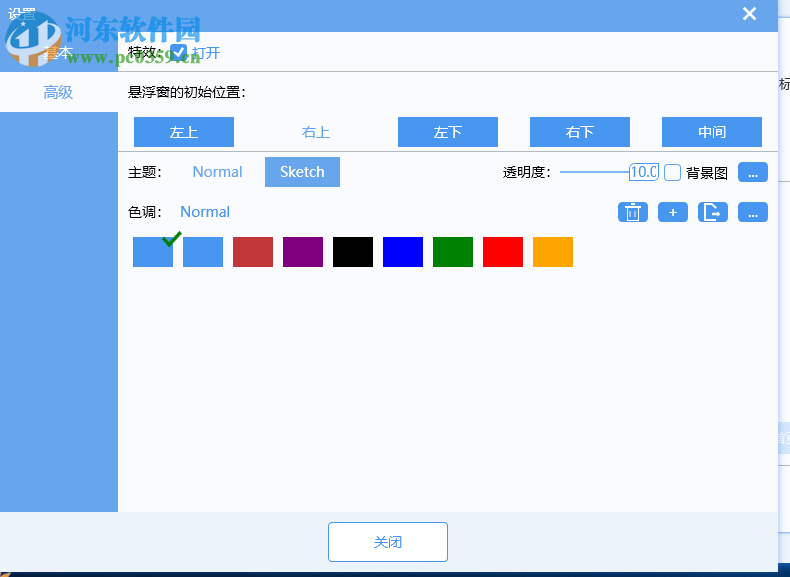Choose the purple color swatch
790x577 pixels.
pyautogui.click(x=303, y=252)
